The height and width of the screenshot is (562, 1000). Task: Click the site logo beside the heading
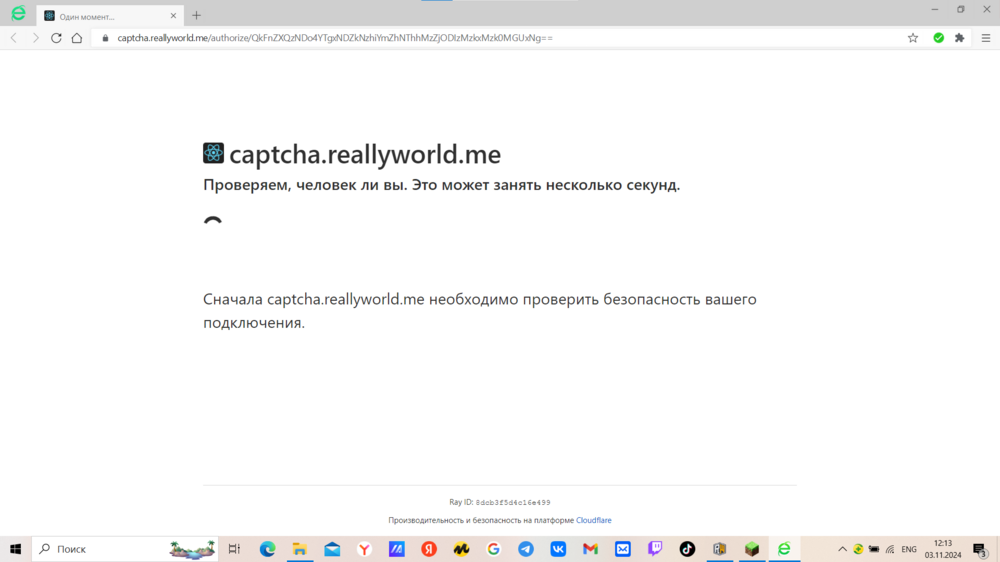coord(213,153)
